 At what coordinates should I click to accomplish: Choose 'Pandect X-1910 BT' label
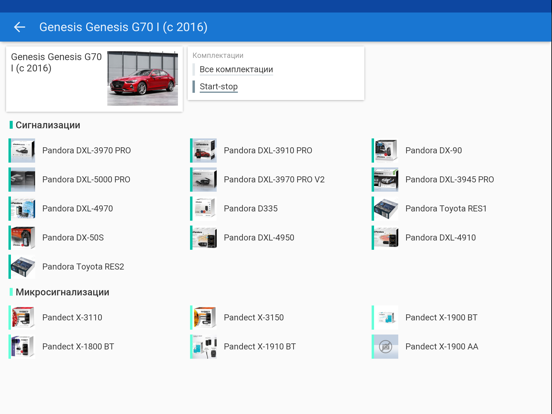(x=260, y=346)
